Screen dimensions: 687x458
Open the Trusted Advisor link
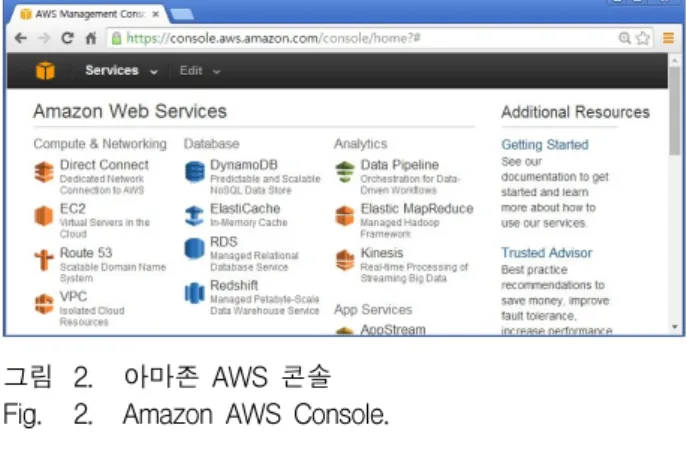546,253
